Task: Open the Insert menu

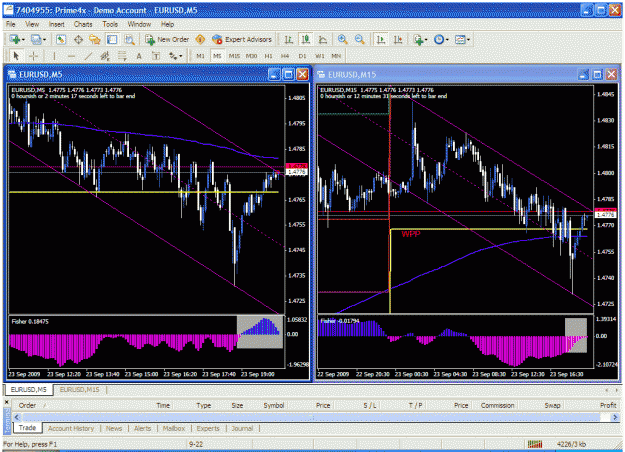Action: point(57,24)
